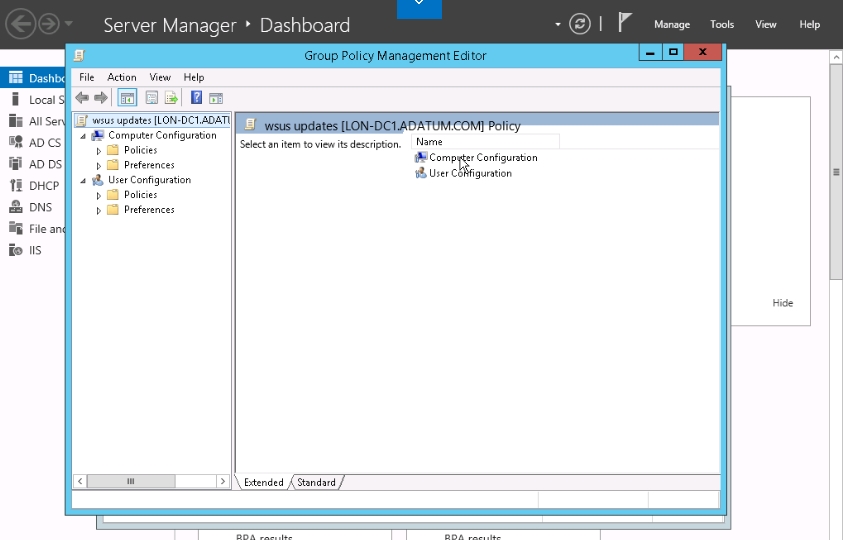Select Preferences folder under User Configuration
The height and width of the screenshot is (540, 848).
(x=149, y=209)
